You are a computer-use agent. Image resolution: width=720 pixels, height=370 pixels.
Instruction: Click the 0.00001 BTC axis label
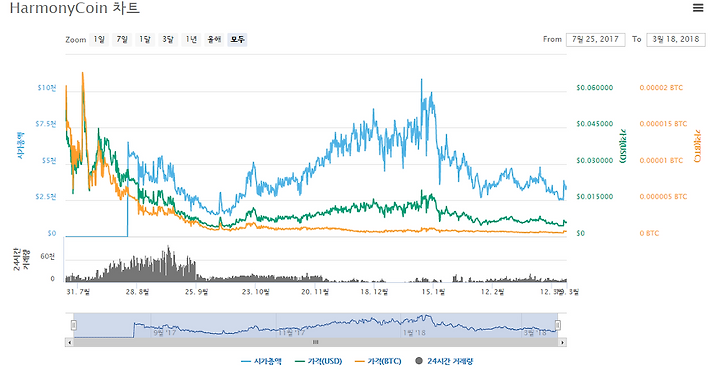pos(661,161)
